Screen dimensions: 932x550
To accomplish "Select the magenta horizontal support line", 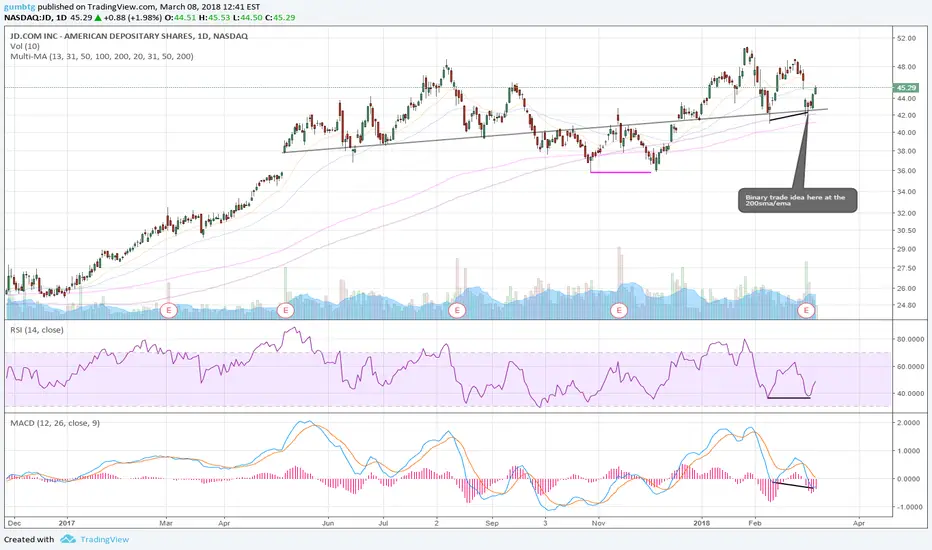I will pos(621,172).
